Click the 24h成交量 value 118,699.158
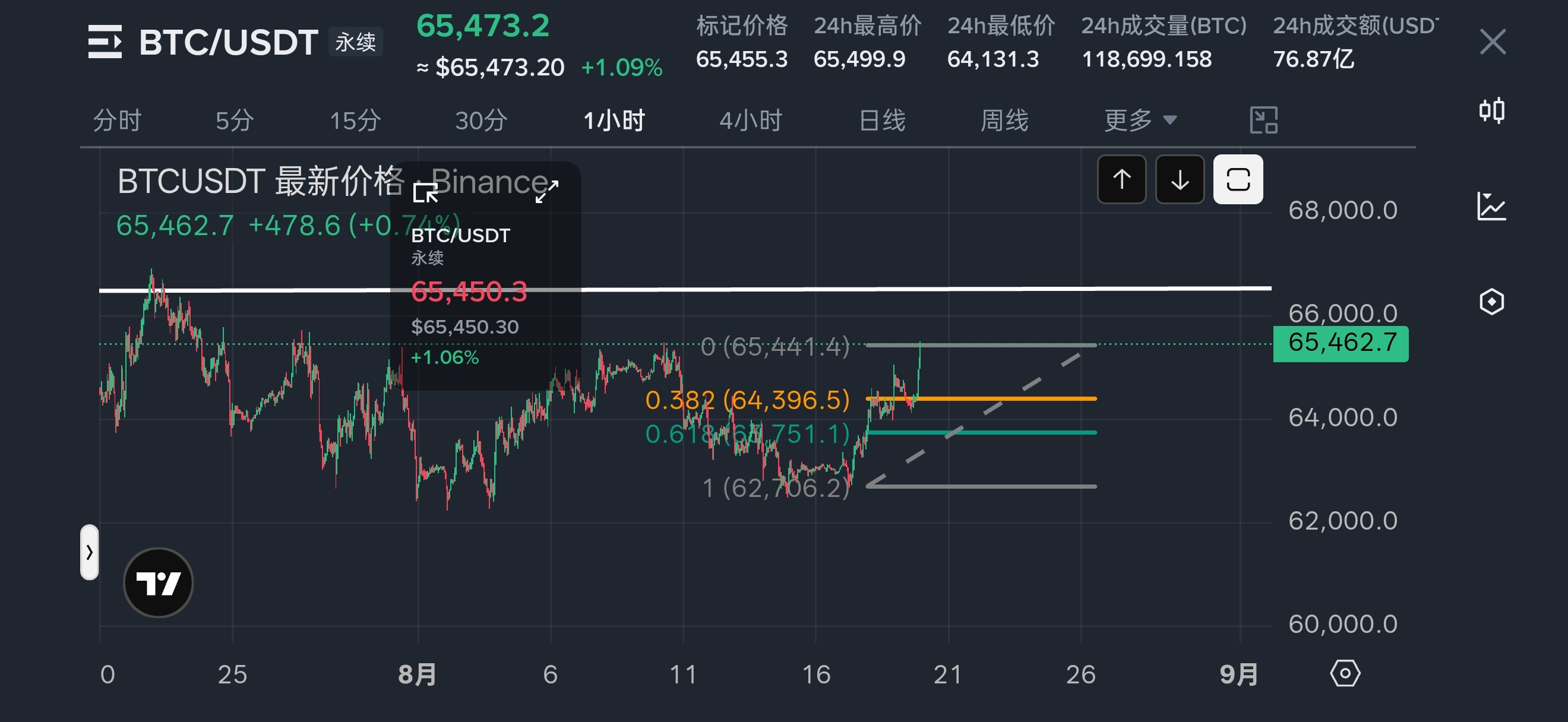The width and height of the screenshot is (1568, 722). 1147,59
